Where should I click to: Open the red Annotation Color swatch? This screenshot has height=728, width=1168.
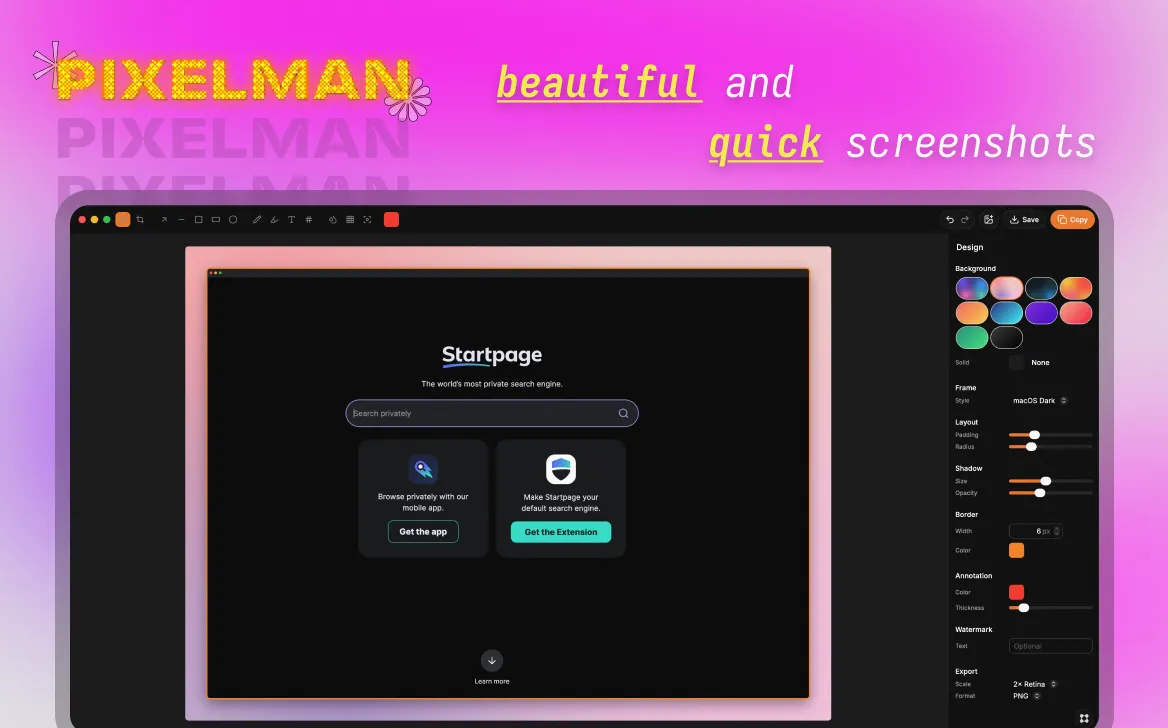coord(1016,592)
